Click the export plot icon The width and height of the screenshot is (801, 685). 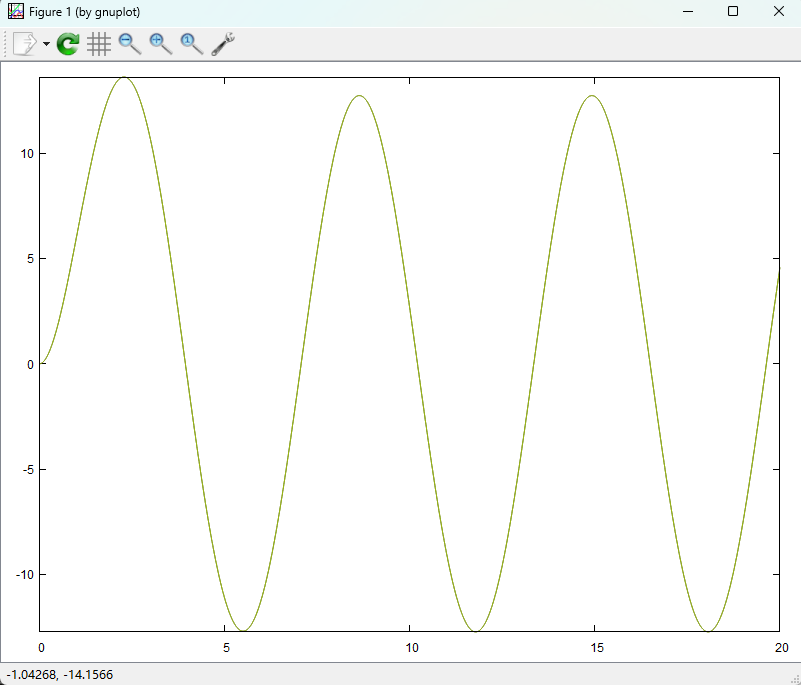(x=25, y=44)
